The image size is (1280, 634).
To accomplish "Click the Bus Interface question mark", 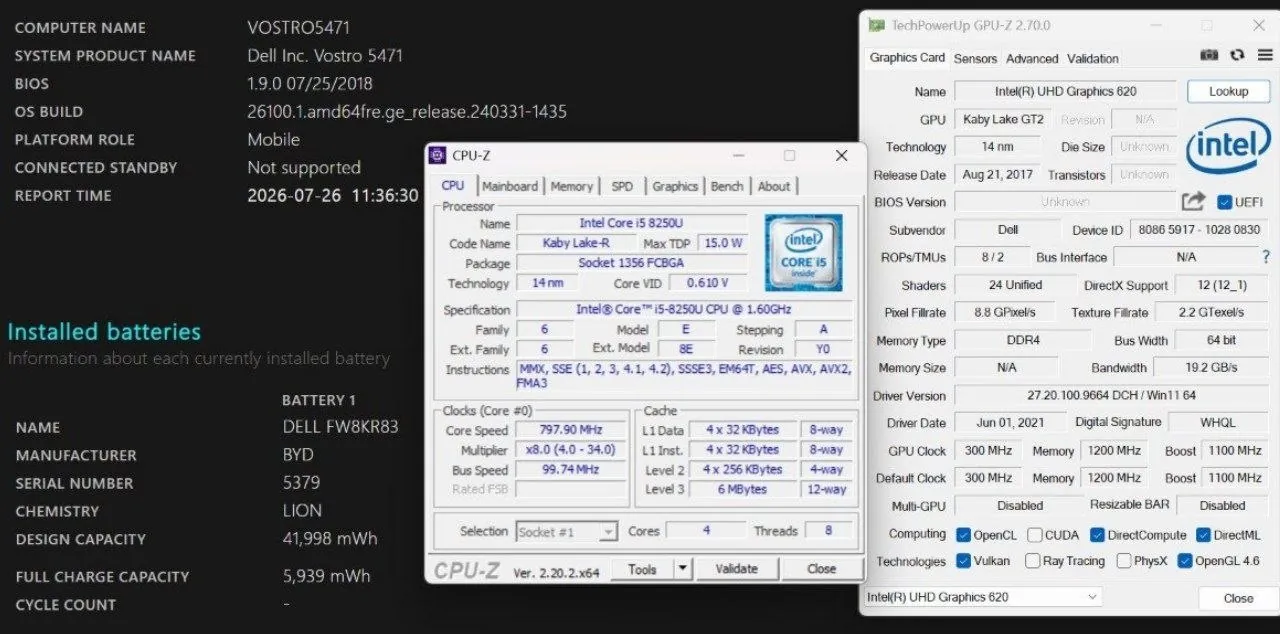I will tap(1266, 257).
